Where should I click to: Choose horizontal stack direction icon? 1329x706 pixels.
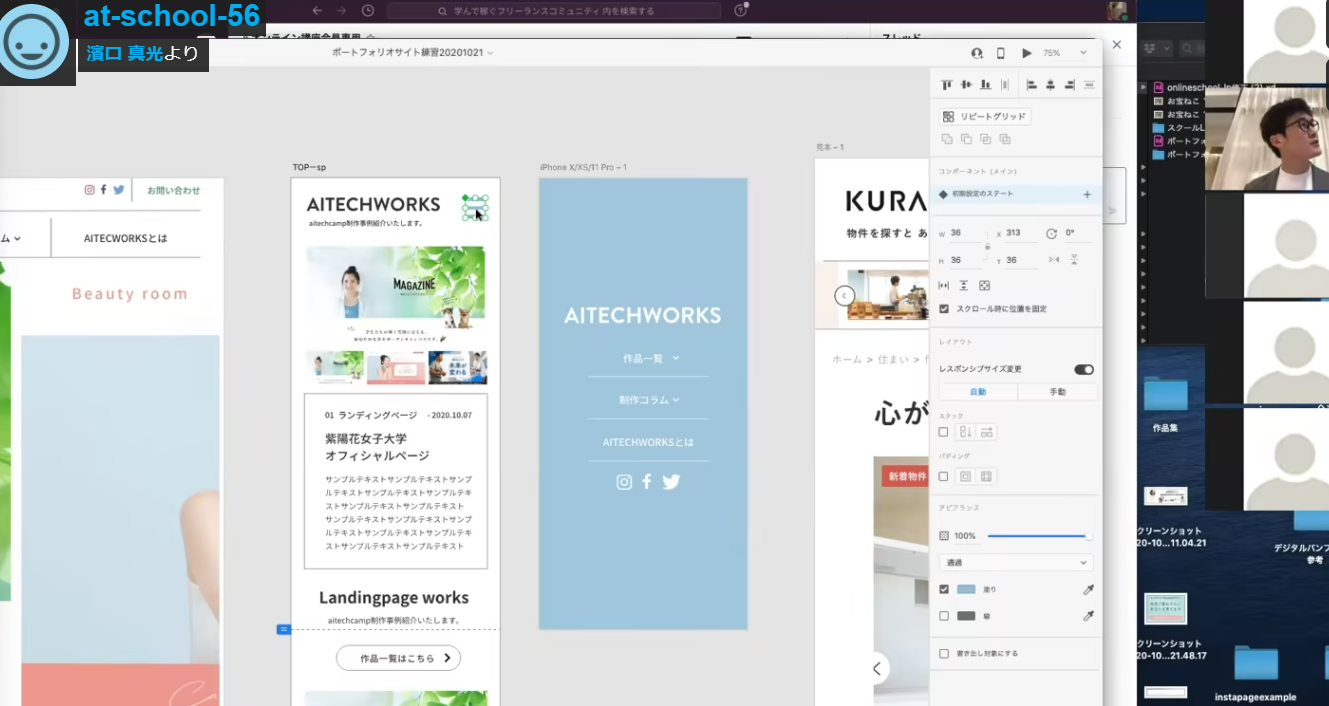tap(987, 432)
